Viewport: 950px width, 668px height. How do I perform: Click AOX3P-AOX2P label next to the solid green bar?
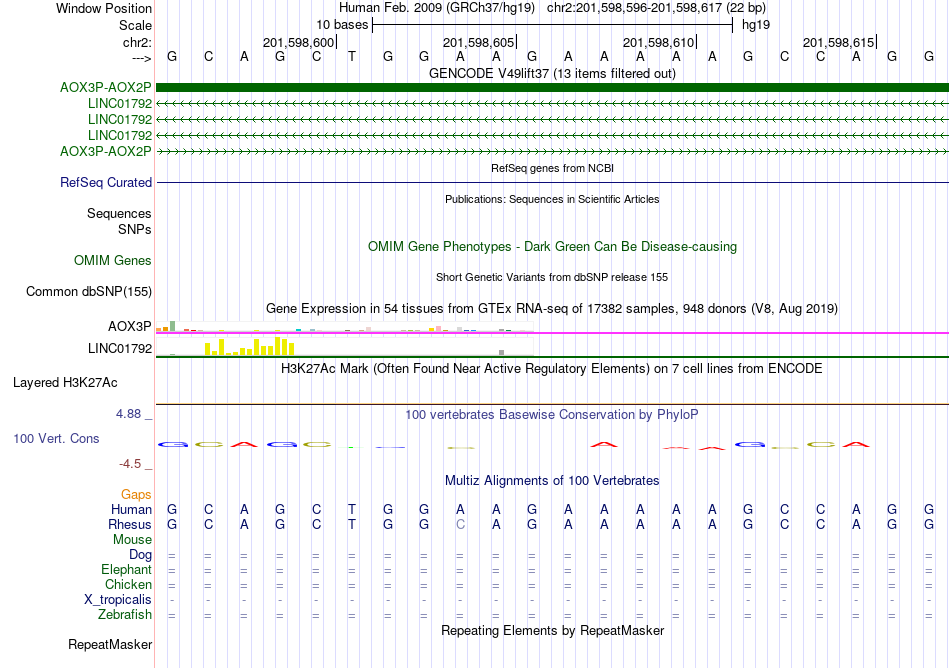click(105, 88)
